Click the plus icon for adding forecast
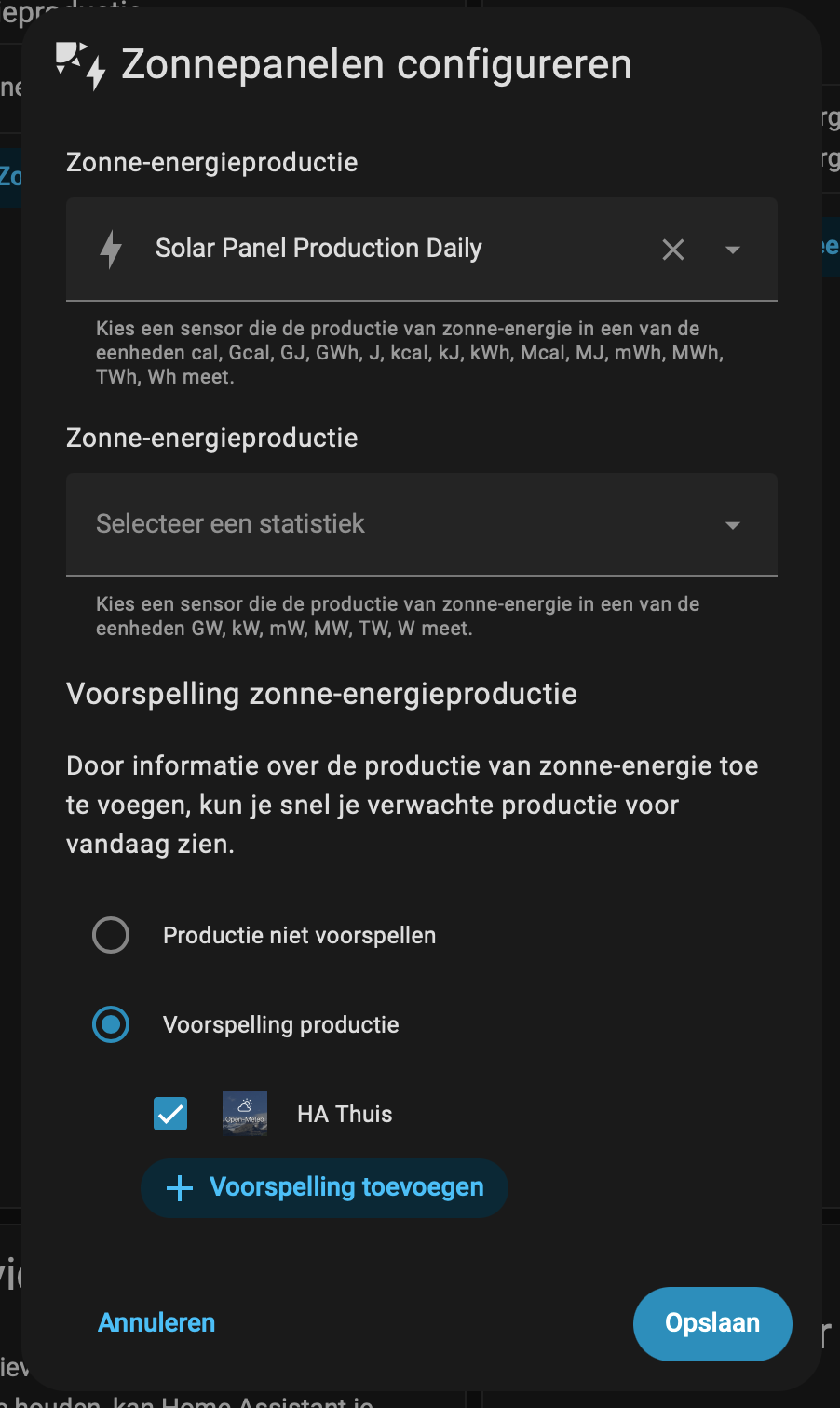The image size is (840, 1408). click(179, 1187)
